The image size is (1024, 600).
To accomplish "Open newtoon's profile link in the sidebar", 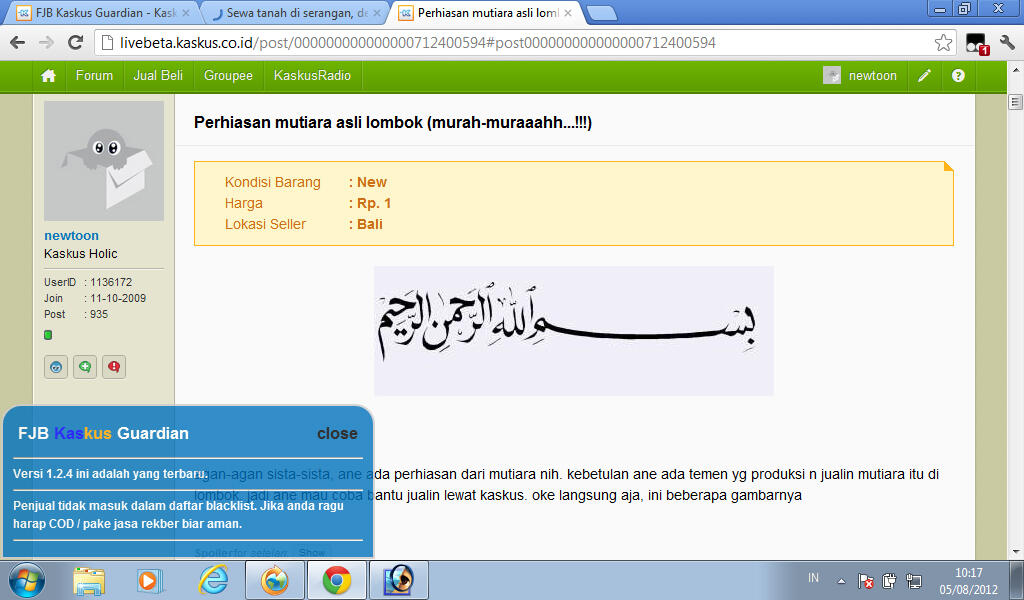I will [71, 236].
